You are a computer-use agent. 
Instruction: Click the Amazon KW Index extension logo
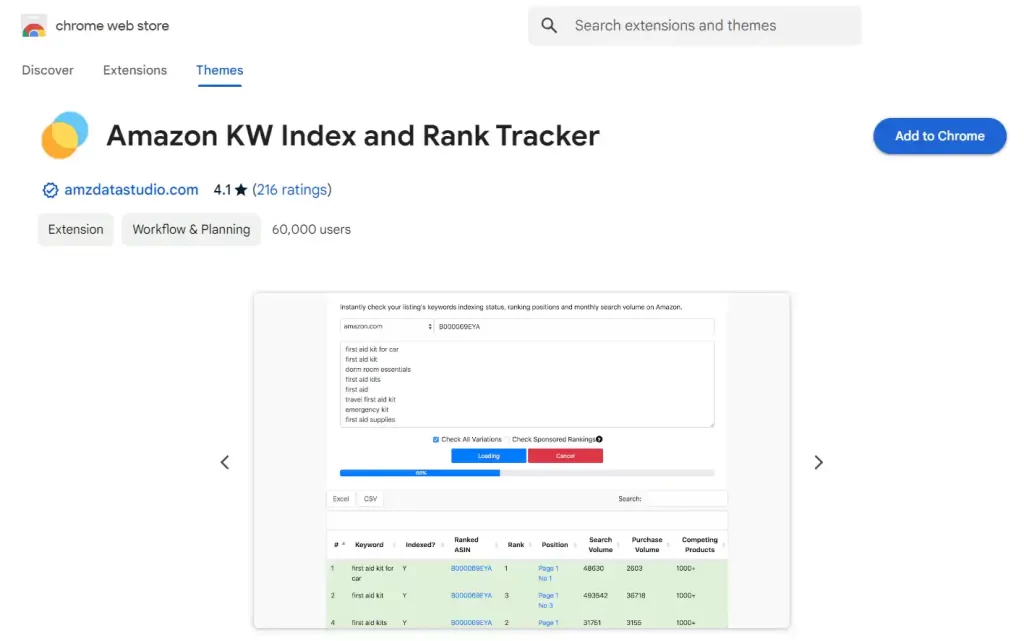click(x=64, y=135)
